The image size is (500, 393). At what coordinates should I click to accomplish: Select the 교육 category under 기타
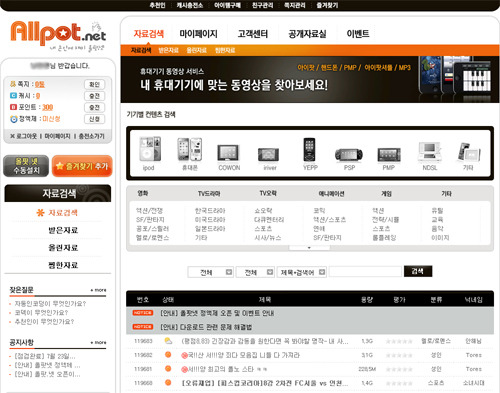tap(437, 220)
